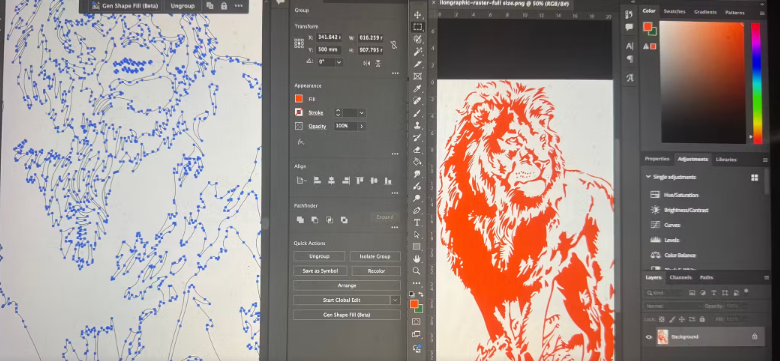Hide the Background layer with eye icon

(x=649, y=337)
